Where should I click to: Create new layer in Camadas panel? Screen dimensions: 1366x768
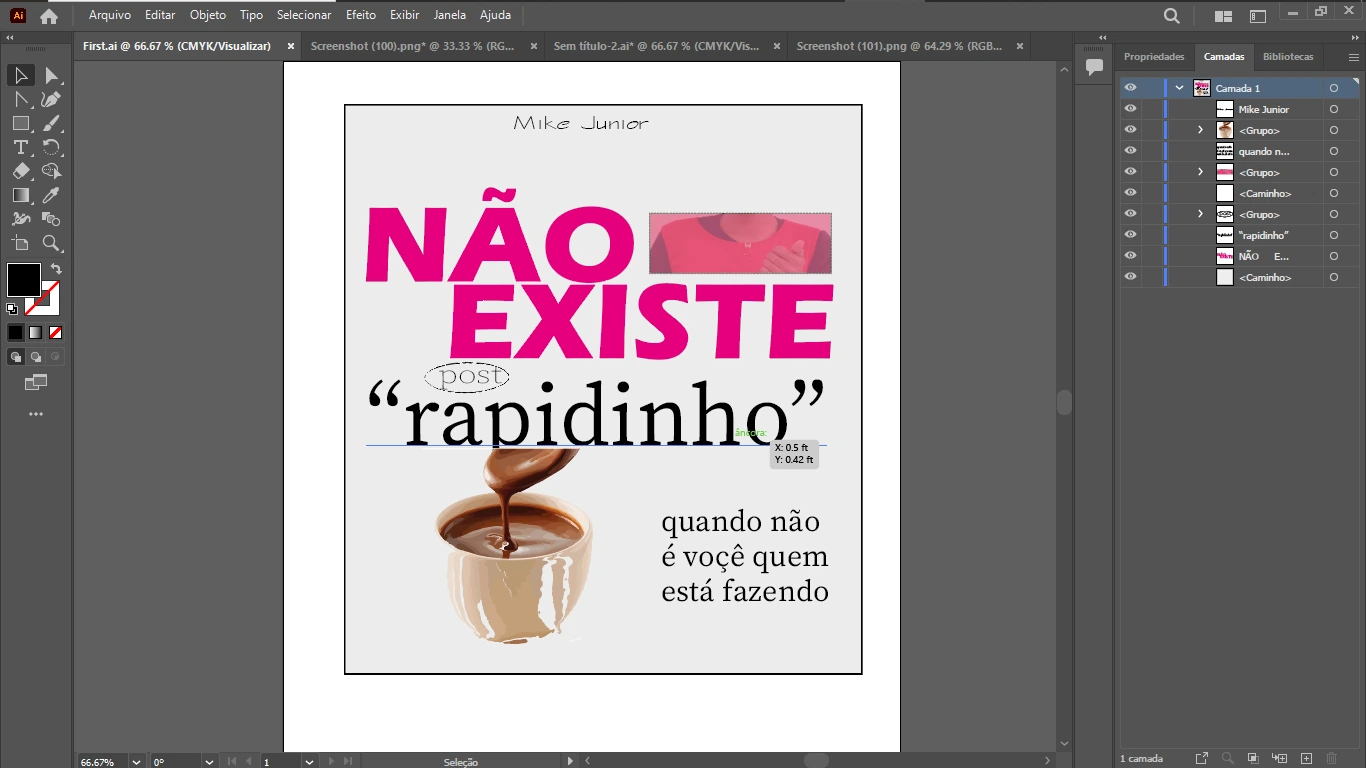tap(1306, 759)
